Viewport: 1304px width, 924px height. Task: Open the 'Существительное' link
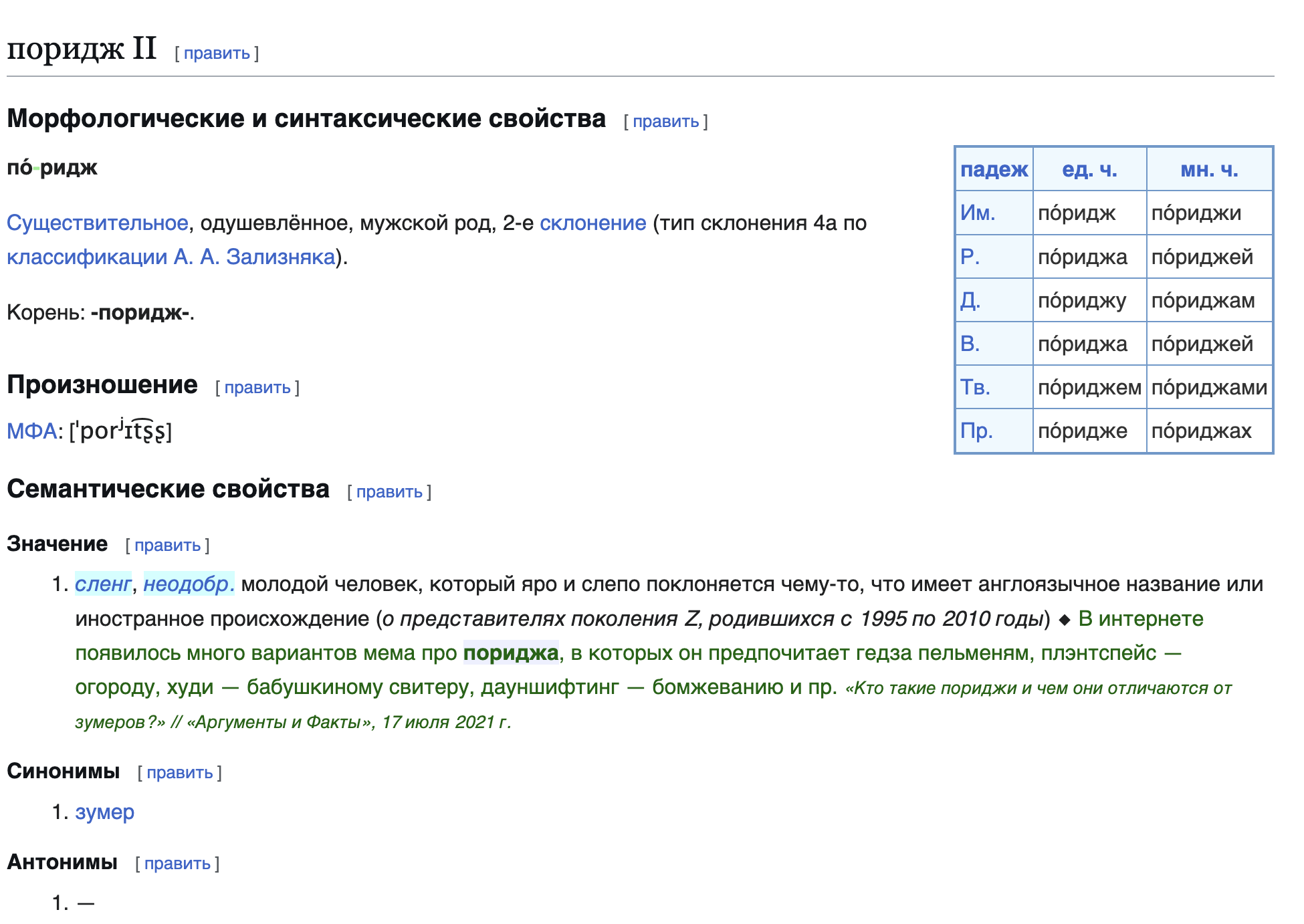pos(98,223)
